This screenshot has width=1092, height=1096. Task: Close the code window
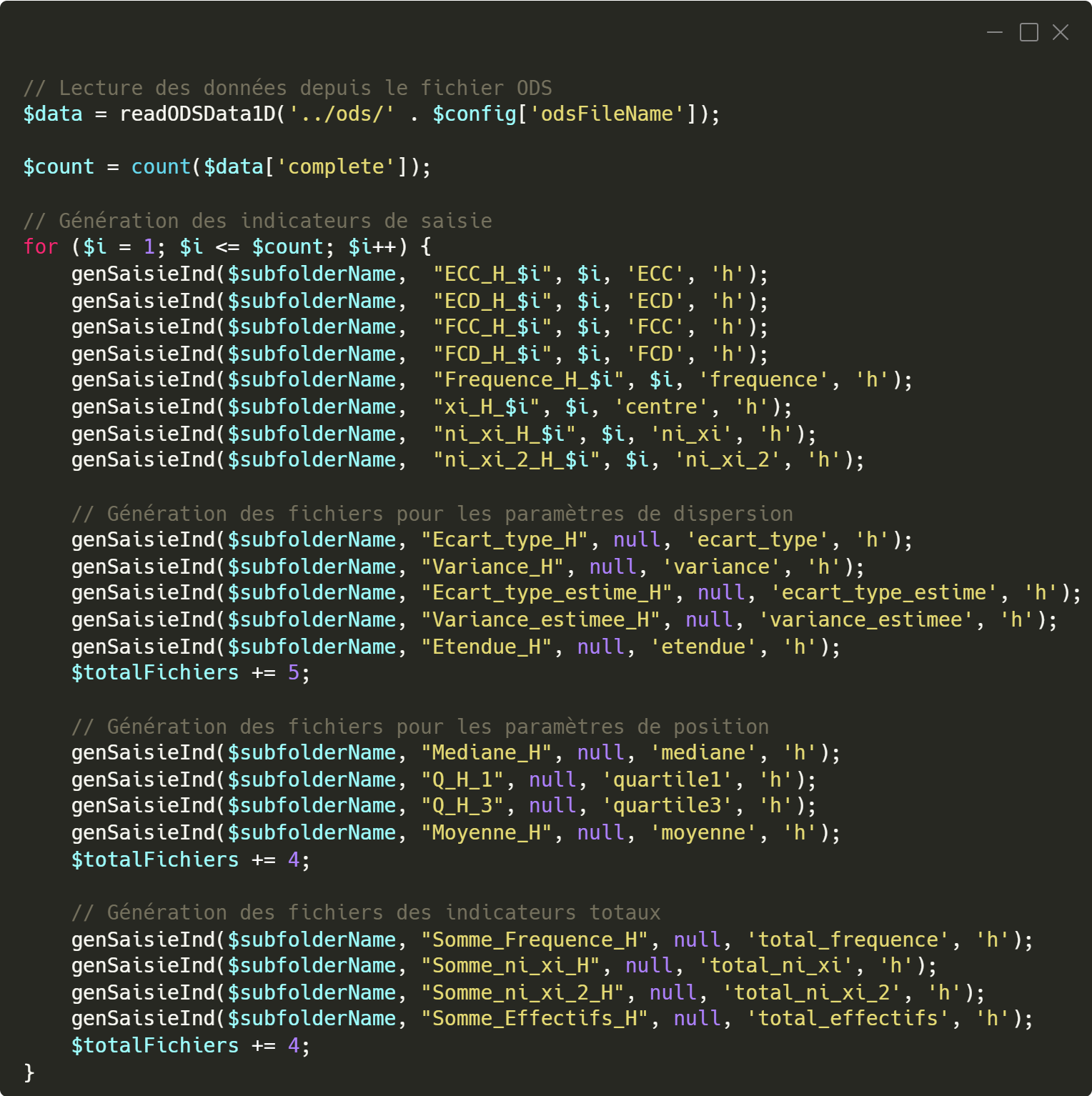tap(1061, 32)
